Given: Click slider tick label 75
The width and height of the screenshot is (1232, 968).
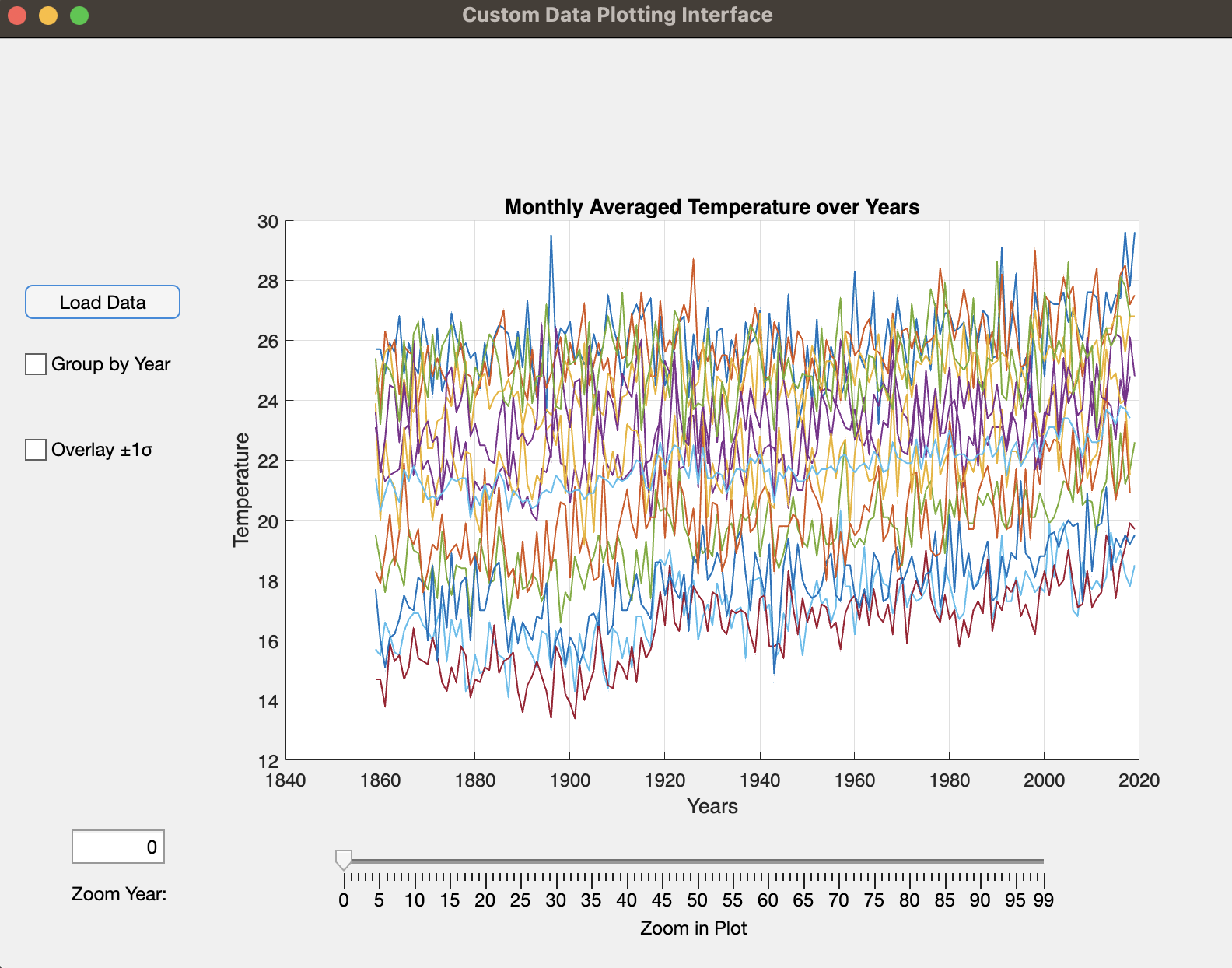Looking at the screenshot, I should tap(874, 900).
